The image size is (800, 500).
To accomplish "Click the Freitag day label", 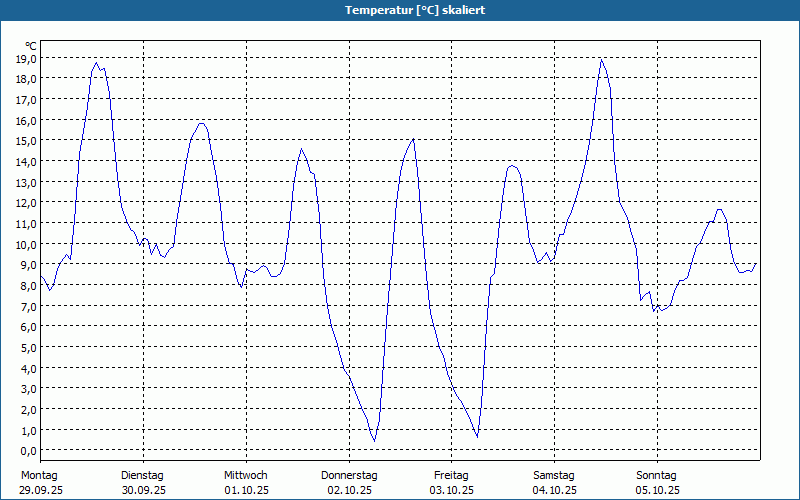I will coord(451,476).
